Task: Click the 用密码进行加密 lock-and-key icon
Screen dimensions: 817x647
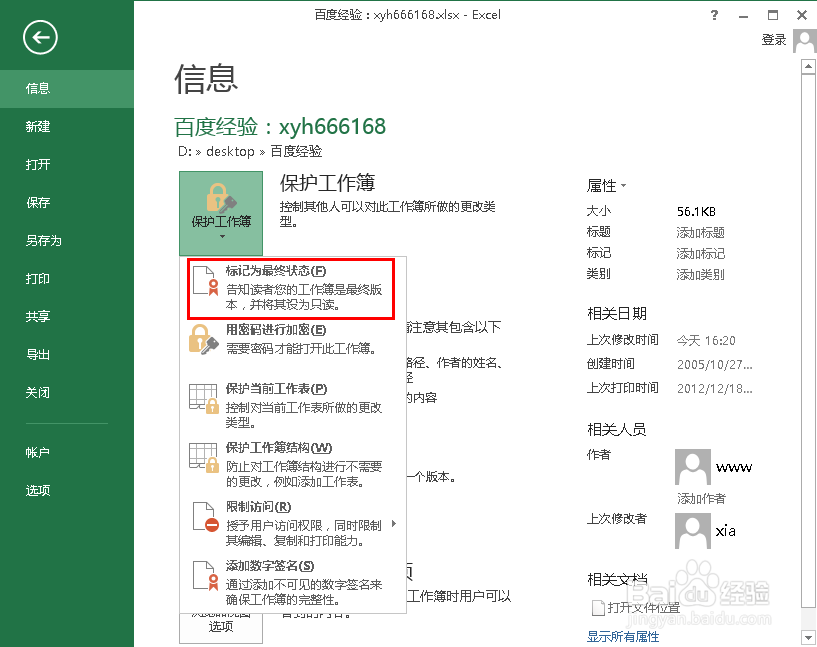Action: coord(204,341)
